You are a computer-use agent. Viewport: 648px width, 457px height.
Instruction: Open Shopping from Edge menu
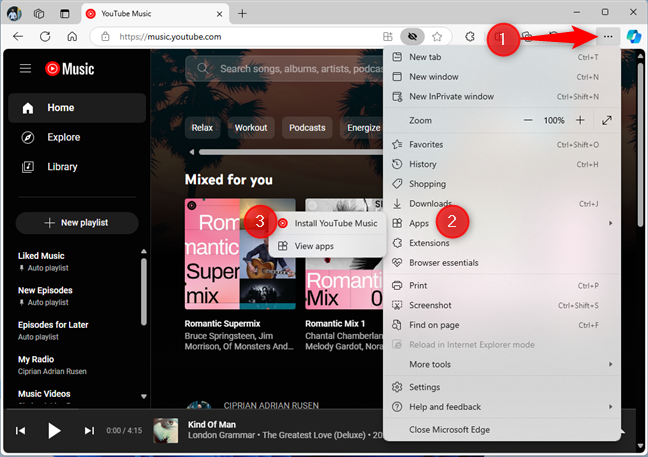[502, 184]
